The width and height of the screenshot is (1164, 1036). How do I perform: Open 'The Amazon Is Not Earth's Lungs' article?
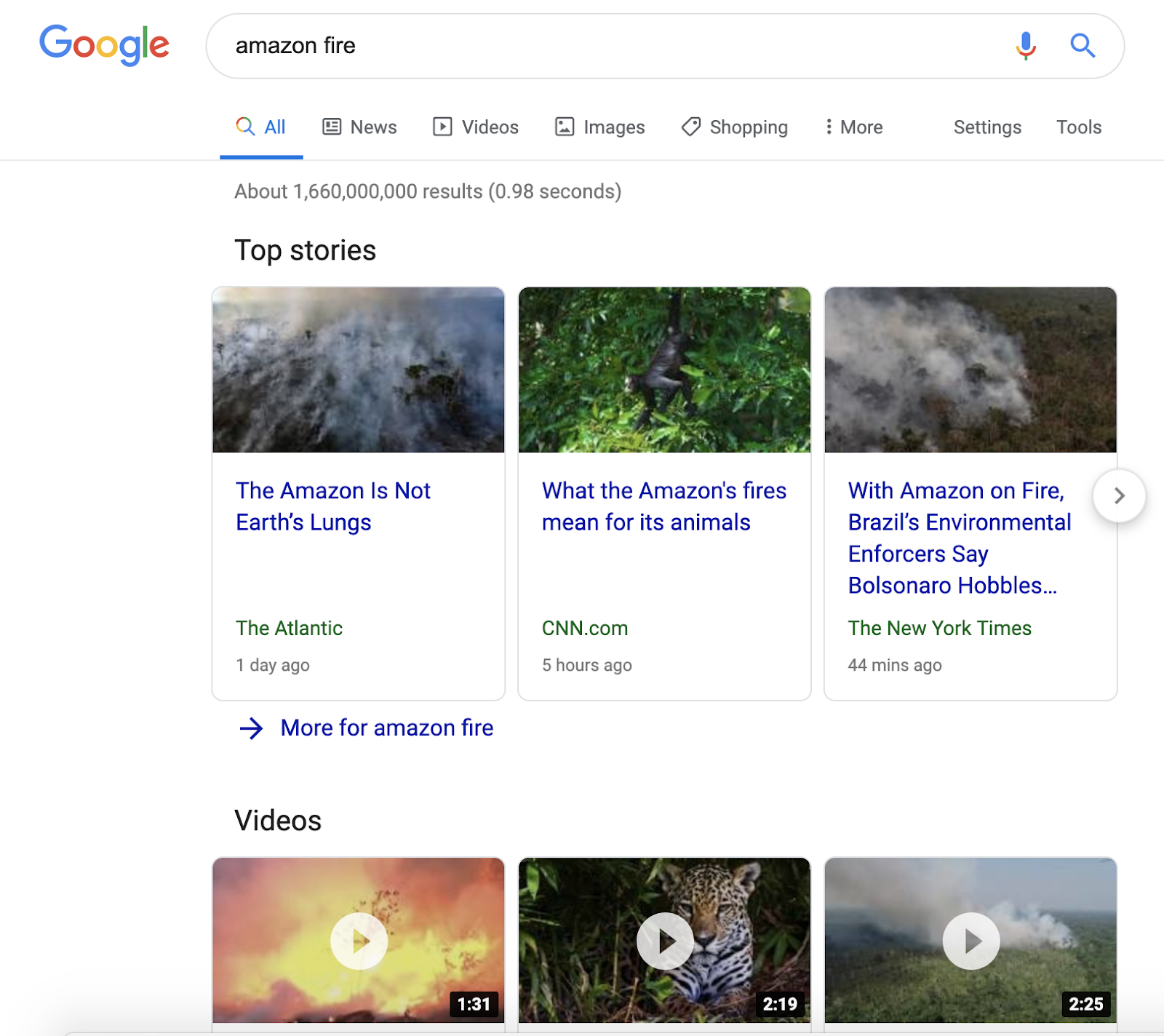333,506
